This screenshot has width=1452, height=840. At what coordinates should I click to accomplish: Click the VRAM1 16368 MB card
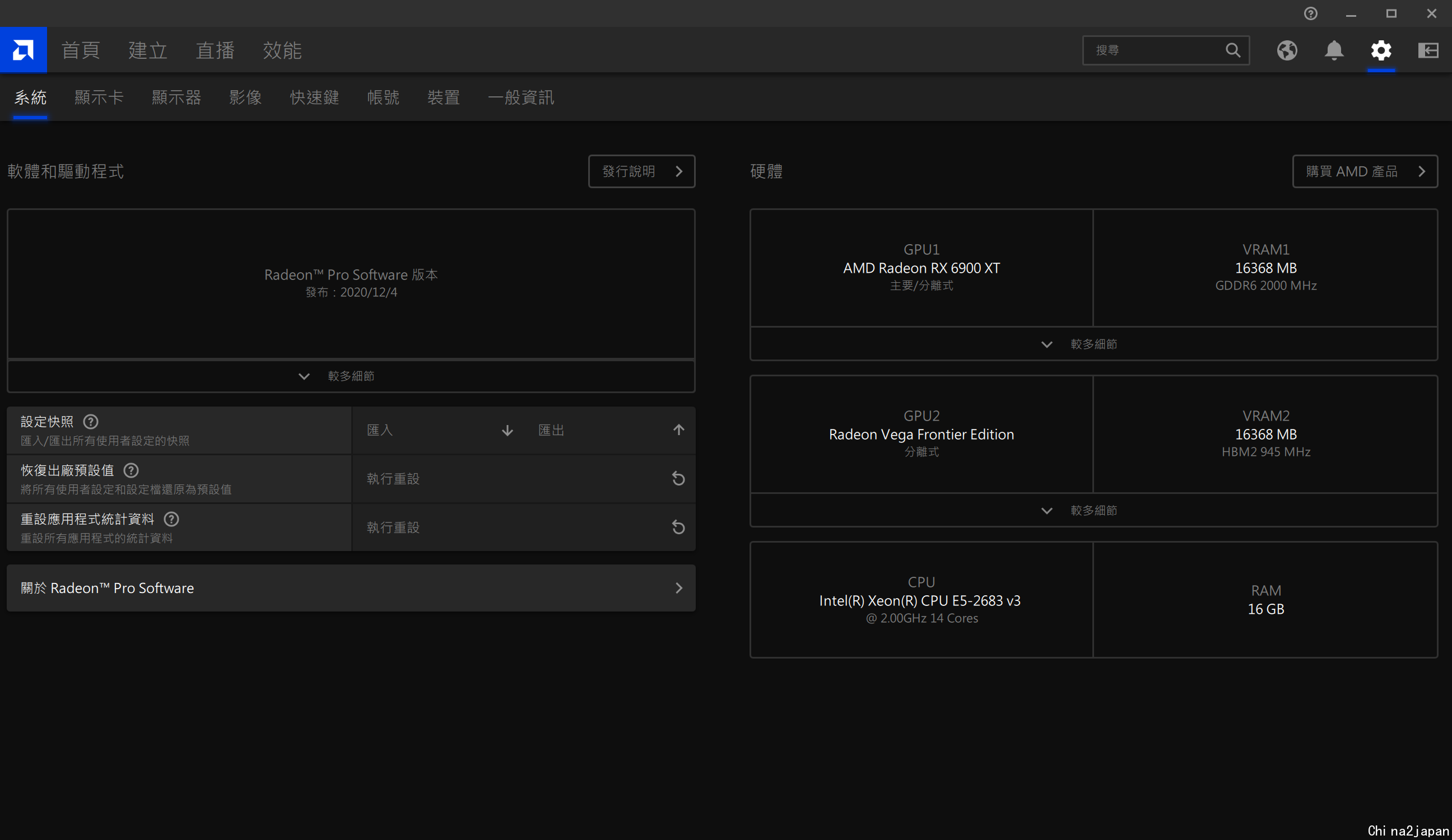click(1265, 268)
